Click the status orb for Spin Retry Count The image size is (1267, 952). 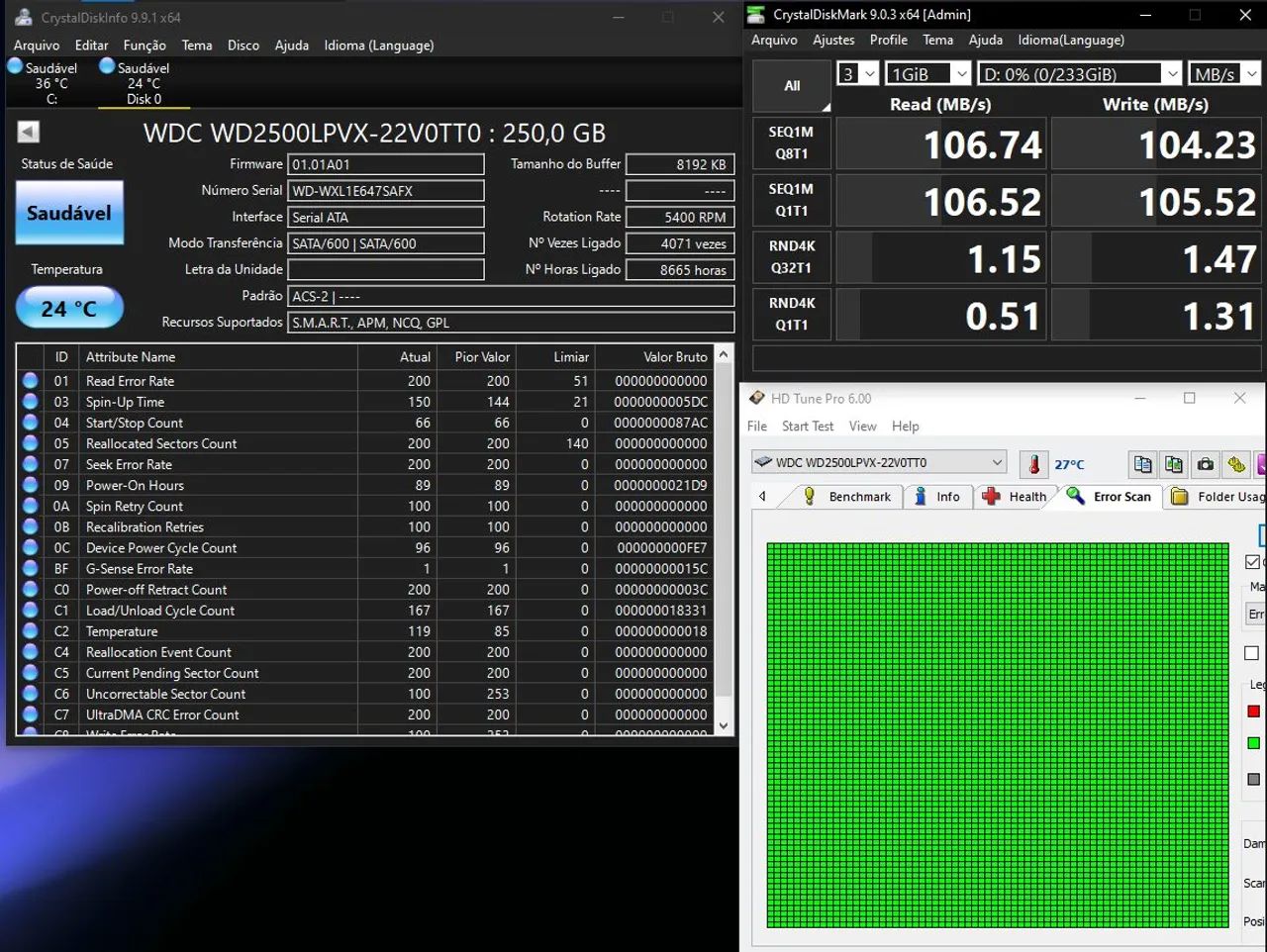tap(31, 505)
